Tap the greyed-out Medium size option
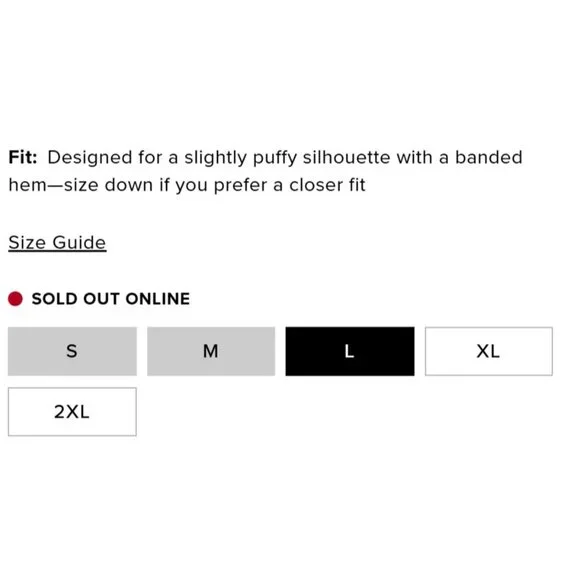Image resolution: width=580 pixels, height=580 pixels. point(211,351)
